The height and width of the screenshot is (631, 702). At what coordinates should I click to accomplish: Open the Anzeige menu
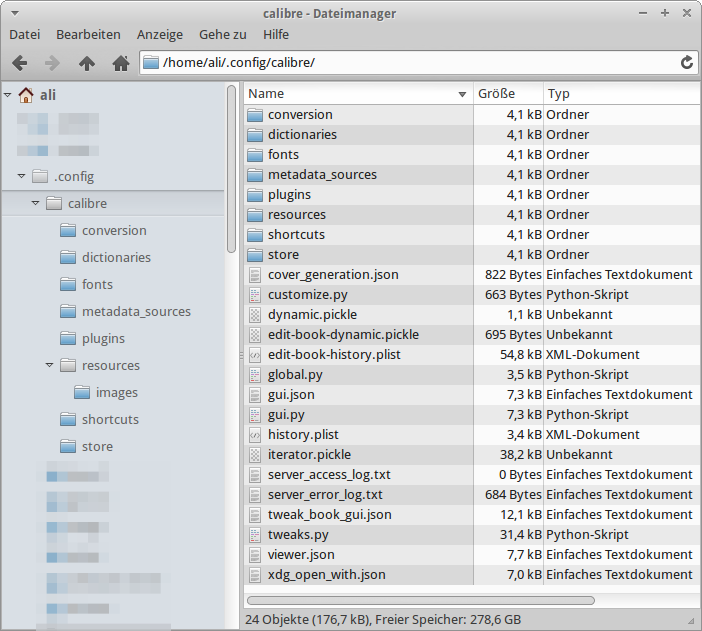[160, 34]
